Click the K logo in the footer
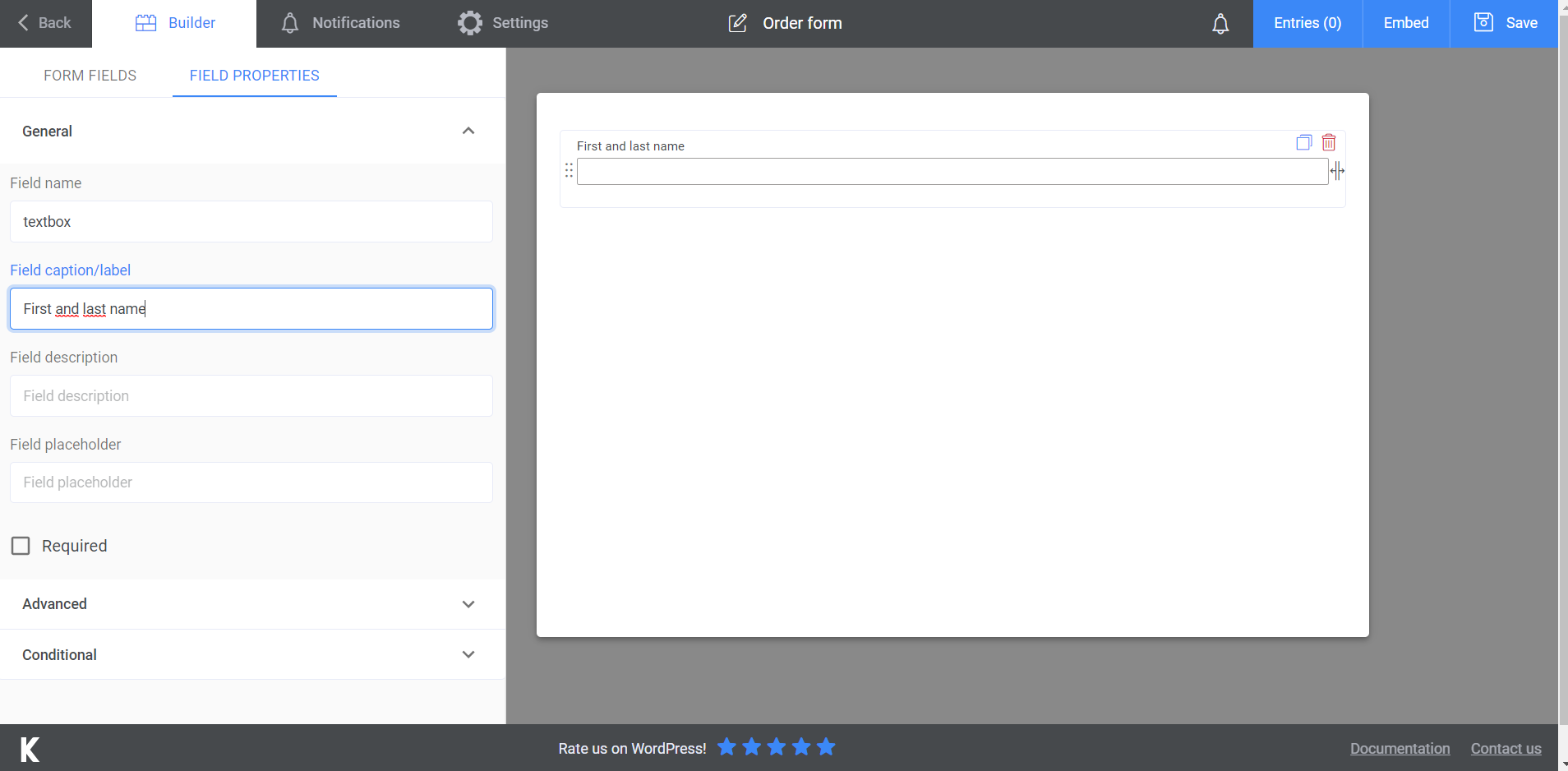1568x771 pixels. click(28, 748)
